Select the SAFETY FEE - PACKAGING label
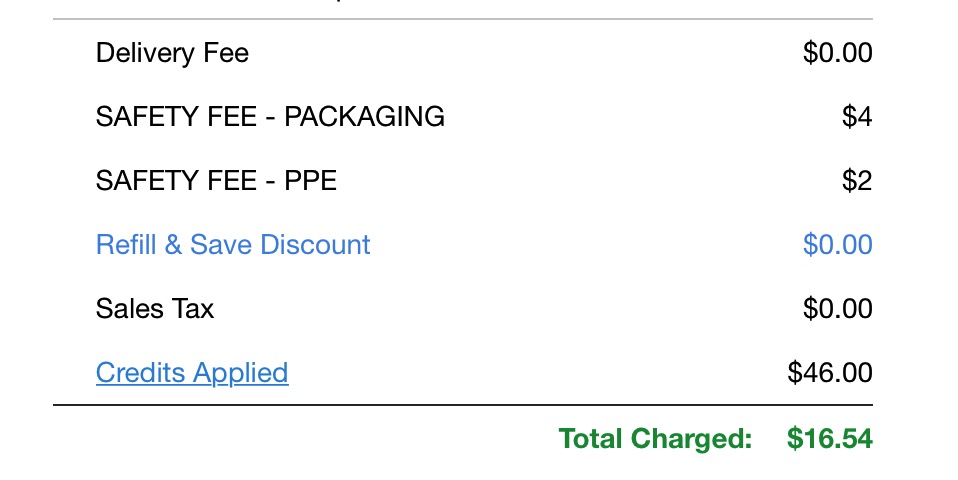958x480 pixels. pos(270,117)
